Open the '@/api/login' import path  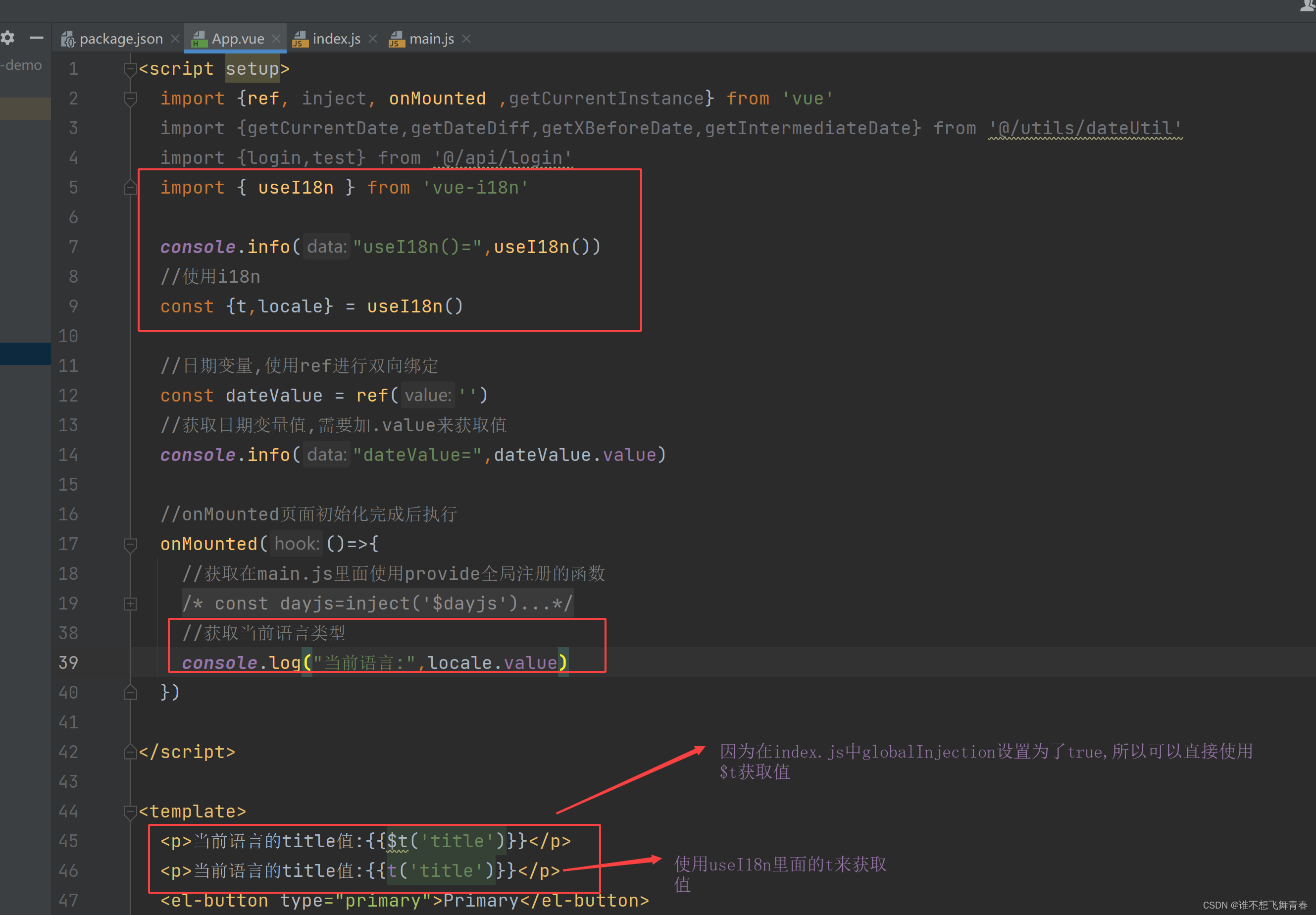[x=503, y=157]
